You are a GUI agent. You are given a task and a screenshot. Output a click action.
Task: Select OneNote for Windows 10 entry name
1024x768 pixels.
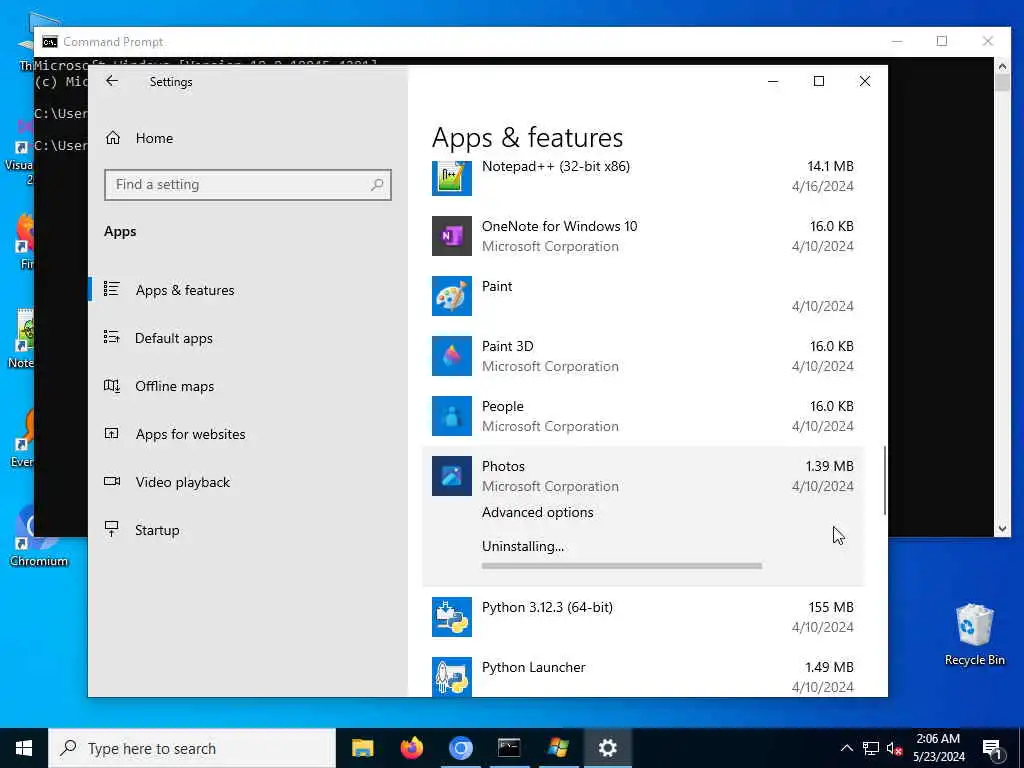pyautogui.click(x=560, y=227)
